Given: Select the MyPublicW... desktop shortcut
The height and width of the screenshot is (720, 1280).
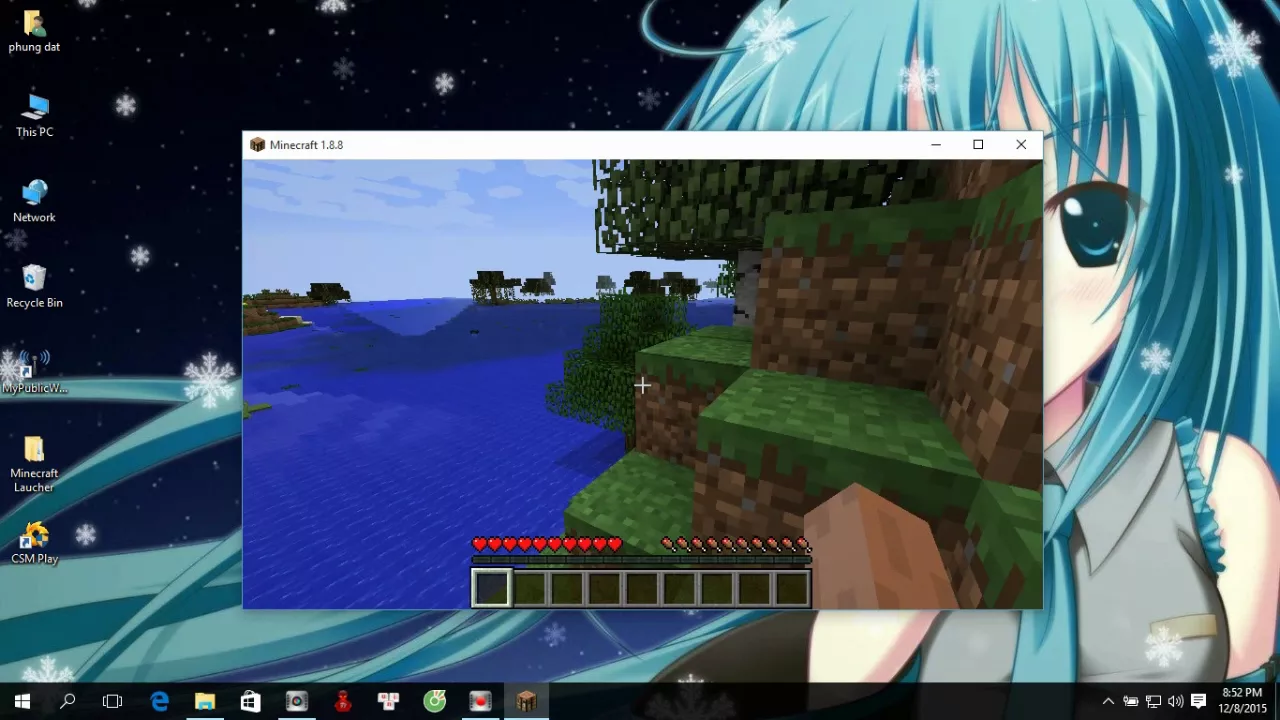Looking at the screenshot, I should coord(34,371).
